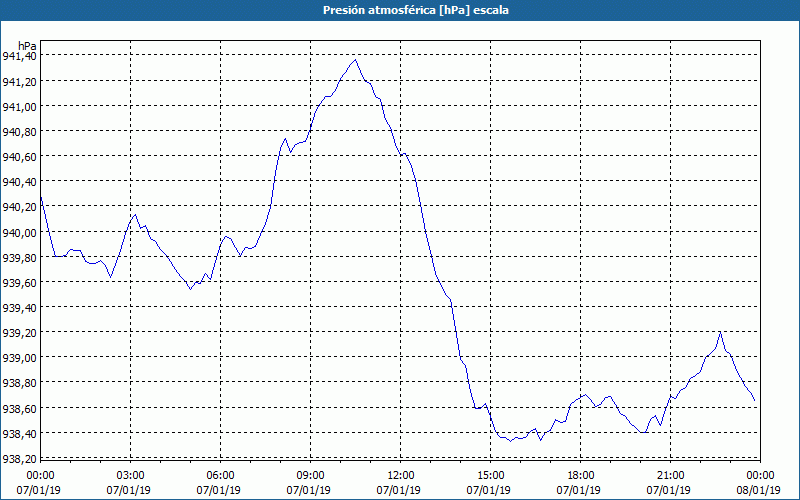Click the pressure curve's highest peak near 10:30
Image resolution: width=800 pixels, height=500 pixels.
coord(355,60)
